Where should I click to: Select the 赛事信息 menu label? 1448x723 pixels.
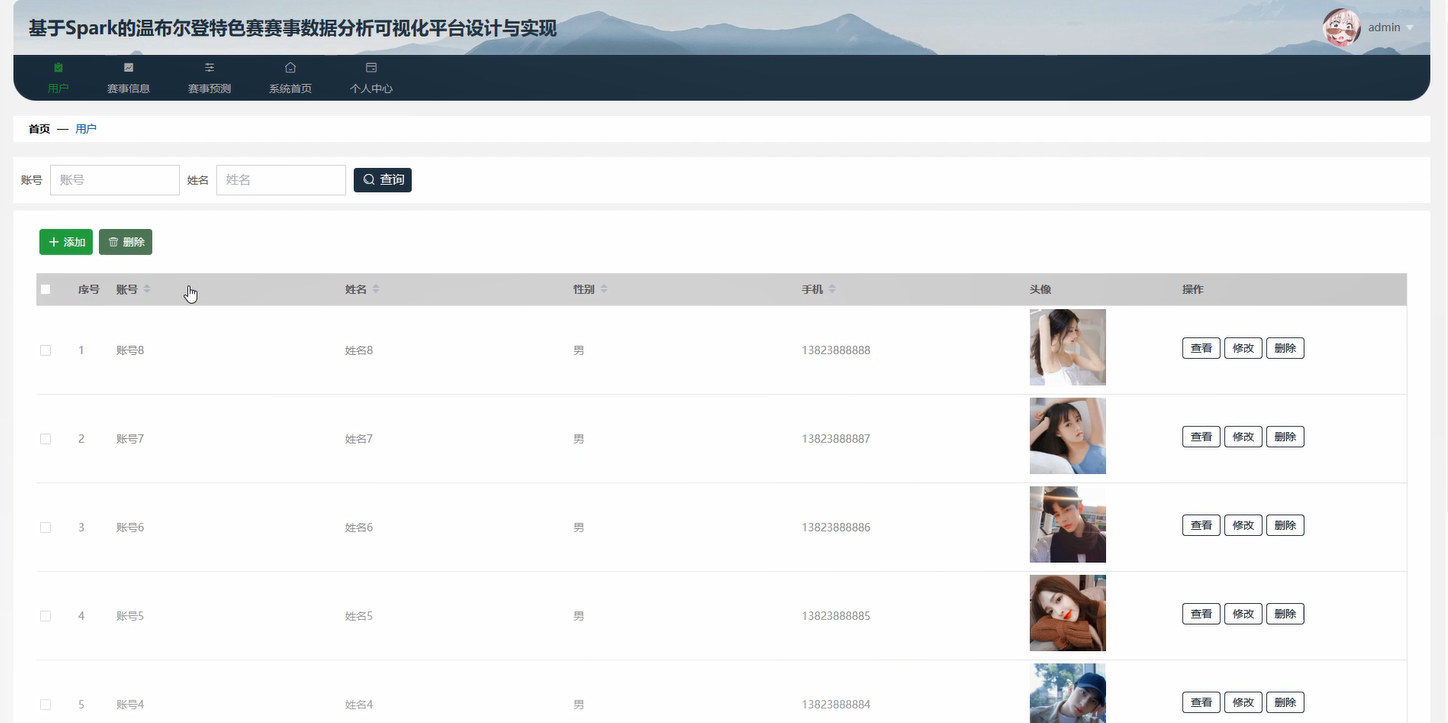tap(128, 88)
